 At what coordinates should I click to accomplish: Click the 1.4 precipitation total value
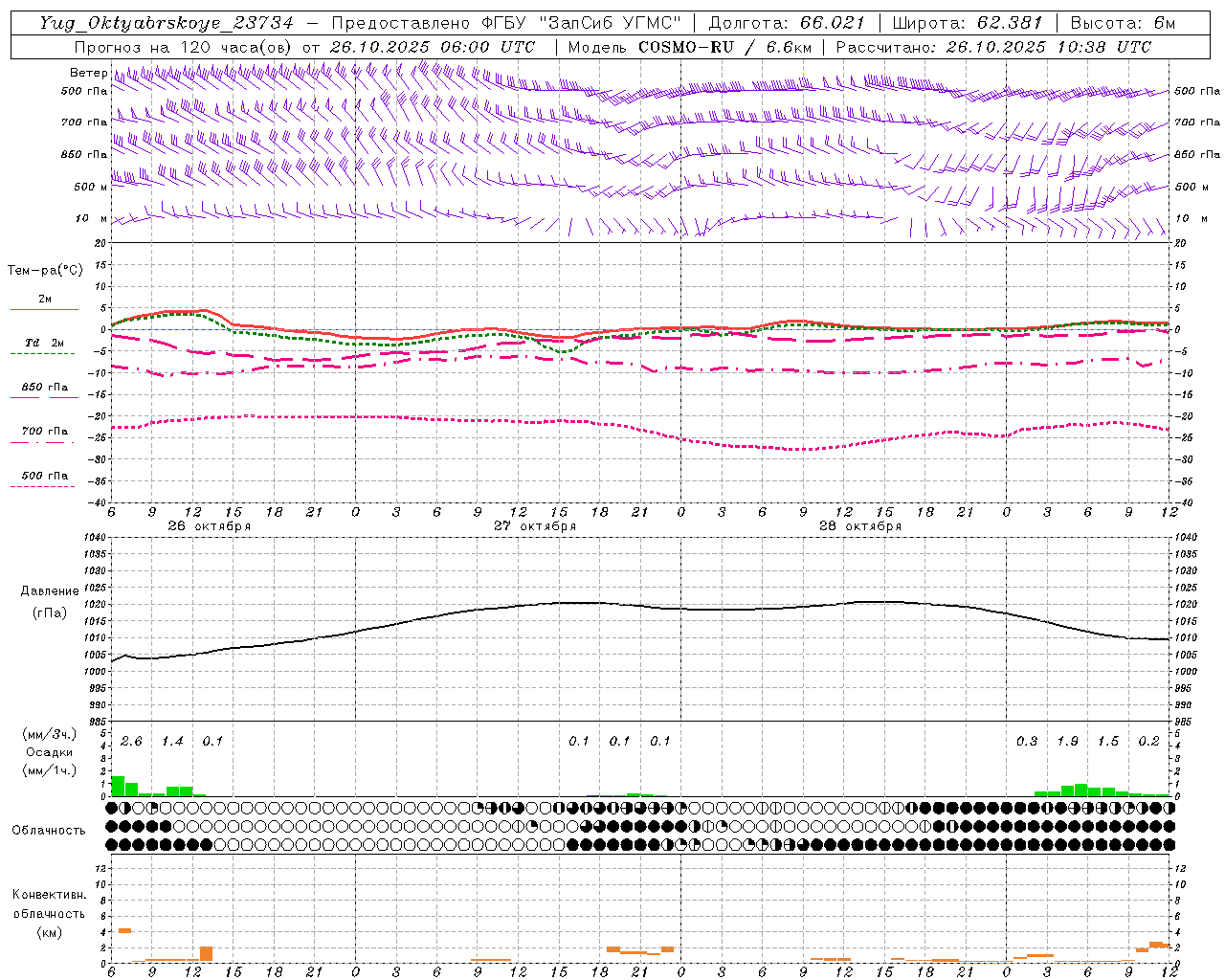tap(172, 742)
